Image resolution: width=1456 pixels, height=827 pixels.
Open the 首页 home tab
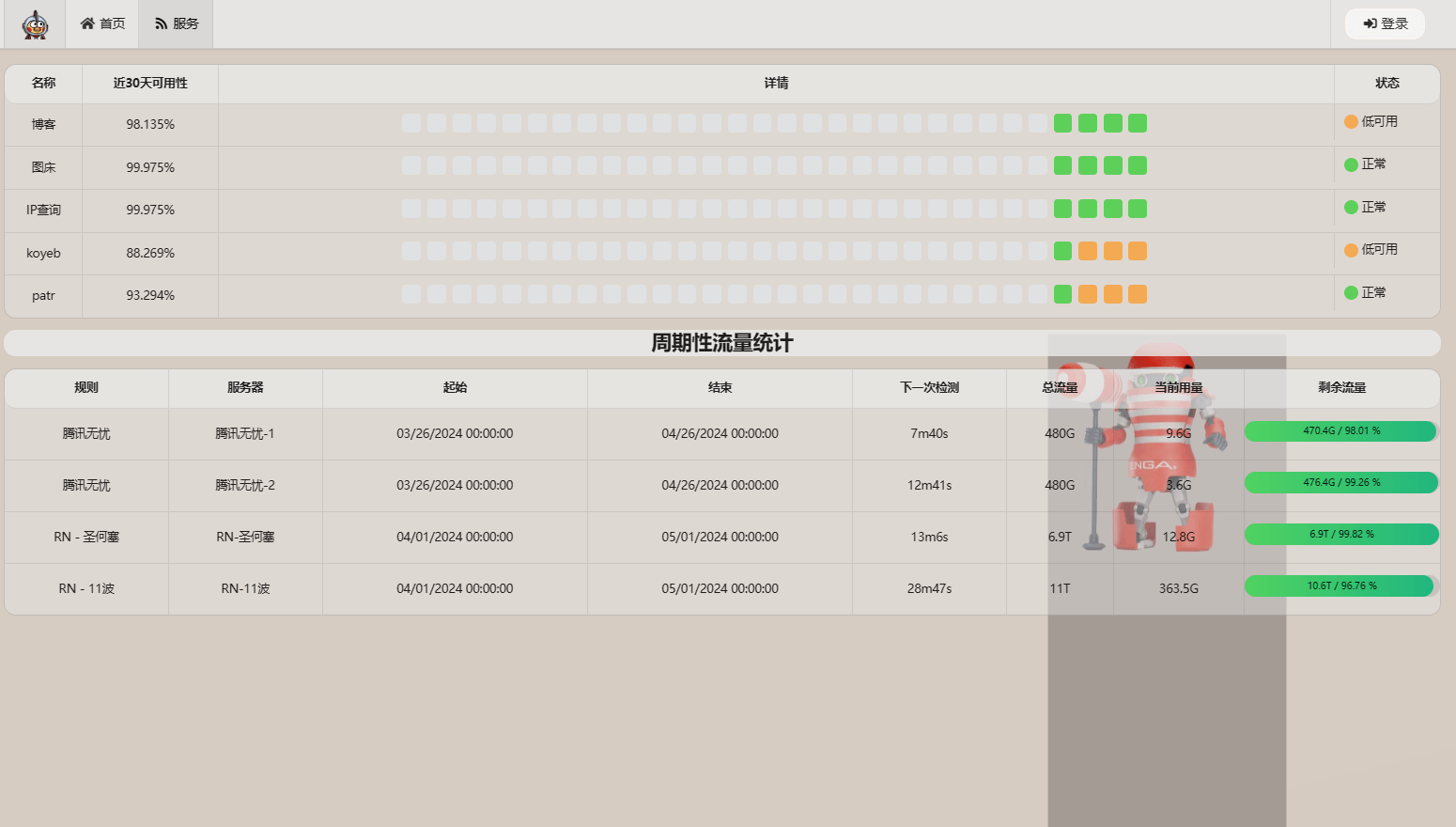[x=102, y=23]
